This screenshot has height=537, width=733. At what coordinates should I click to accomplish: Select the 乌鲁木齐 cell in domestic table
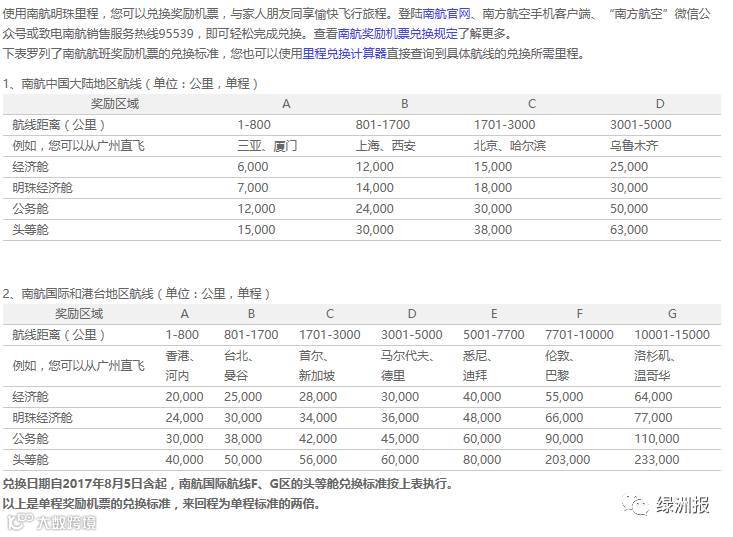634,146
